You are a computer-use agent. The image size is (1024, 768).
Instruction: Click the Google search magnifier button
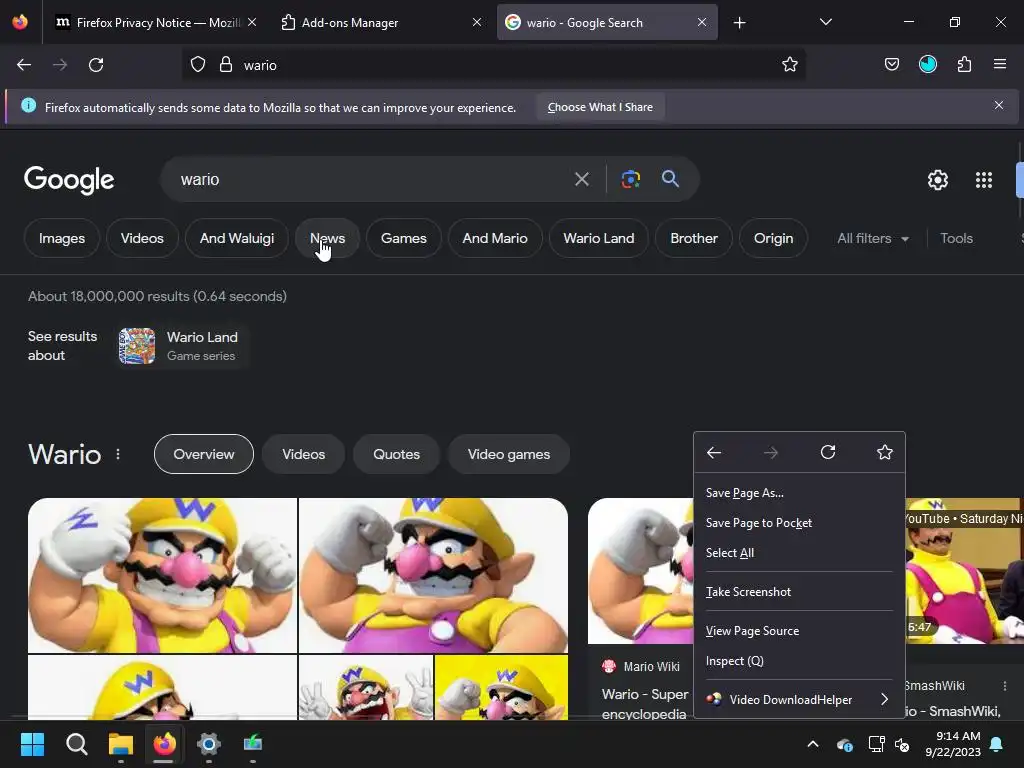tap(670, 178)
